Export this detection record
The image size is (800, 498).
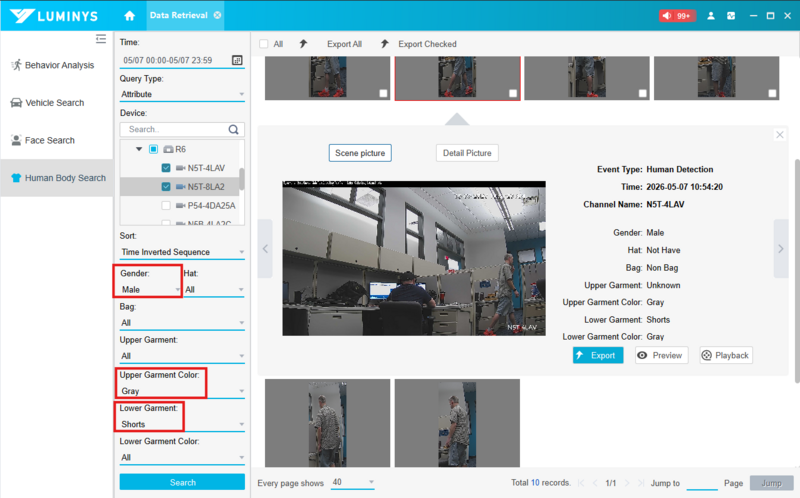click(x=598, y=355)
